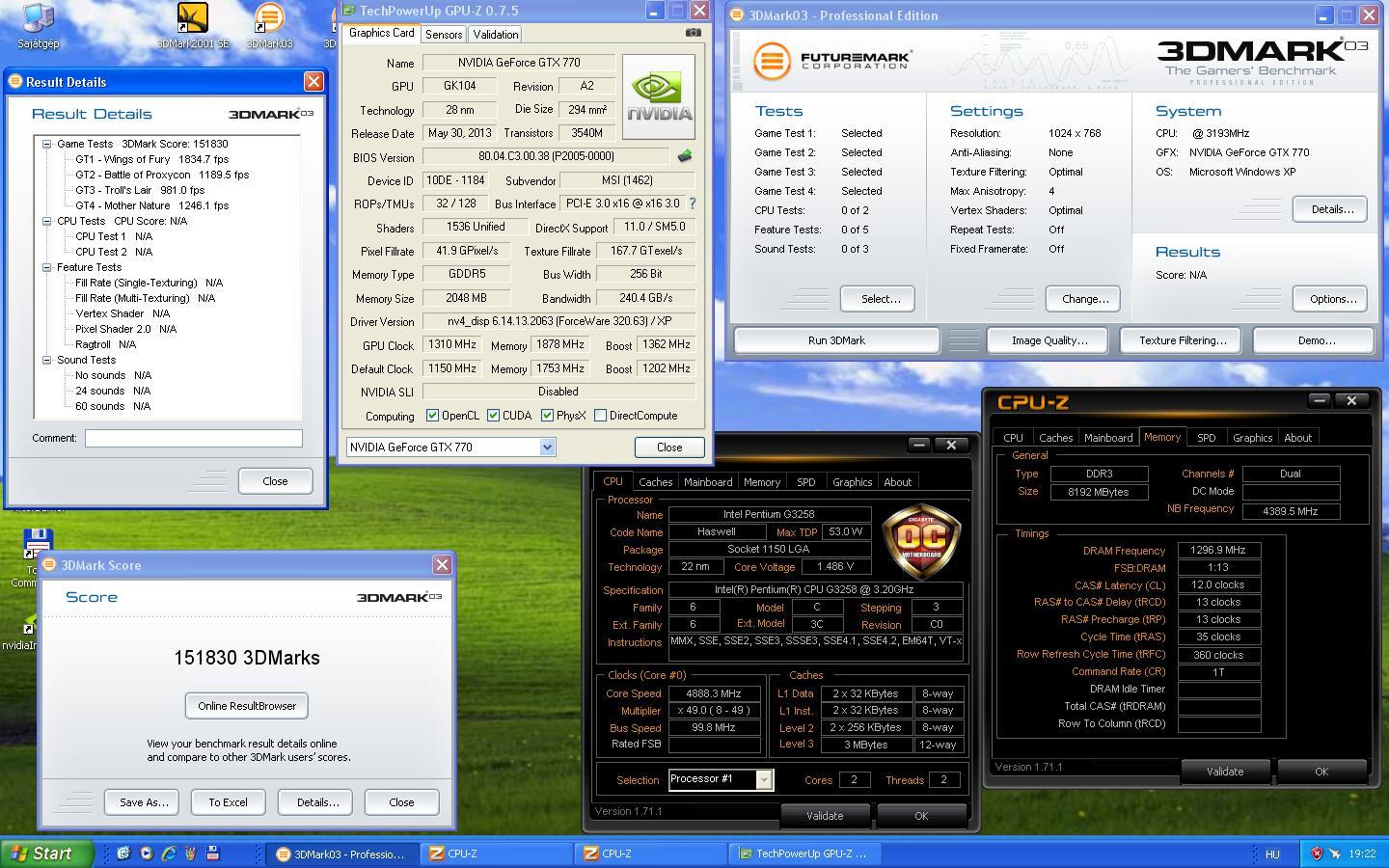Click the red shield tray icon
The height and width of the screenshot is (868, 1389).
1317,854
